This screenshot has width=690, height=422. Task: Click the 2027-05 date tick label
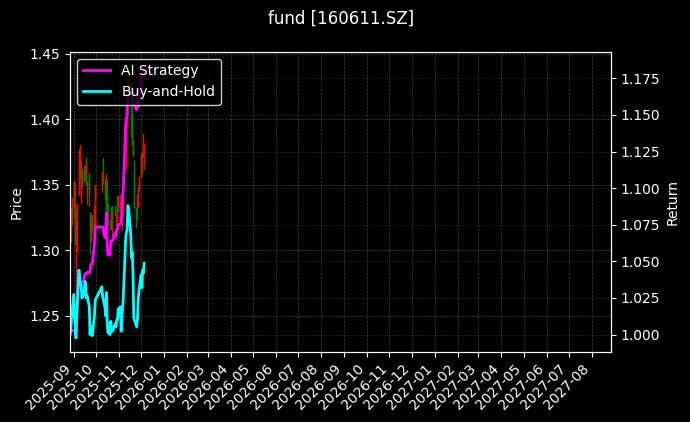point(499,387)
